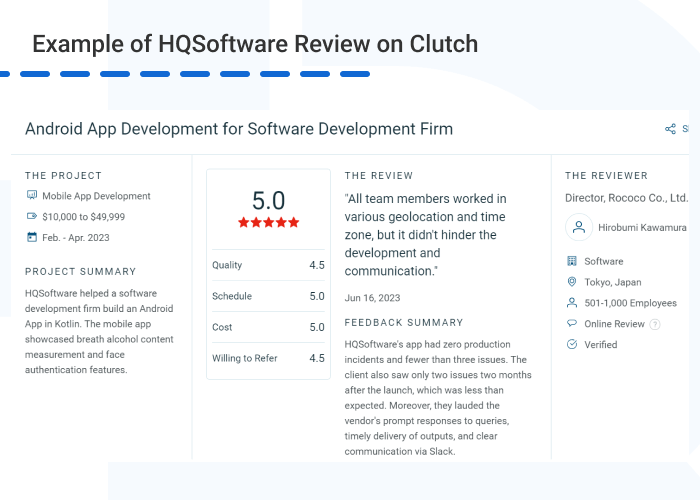Viewport: 700px width, 500px height.
Task: Click THE REVIEWER section heading
Action: tap(606, 175)
